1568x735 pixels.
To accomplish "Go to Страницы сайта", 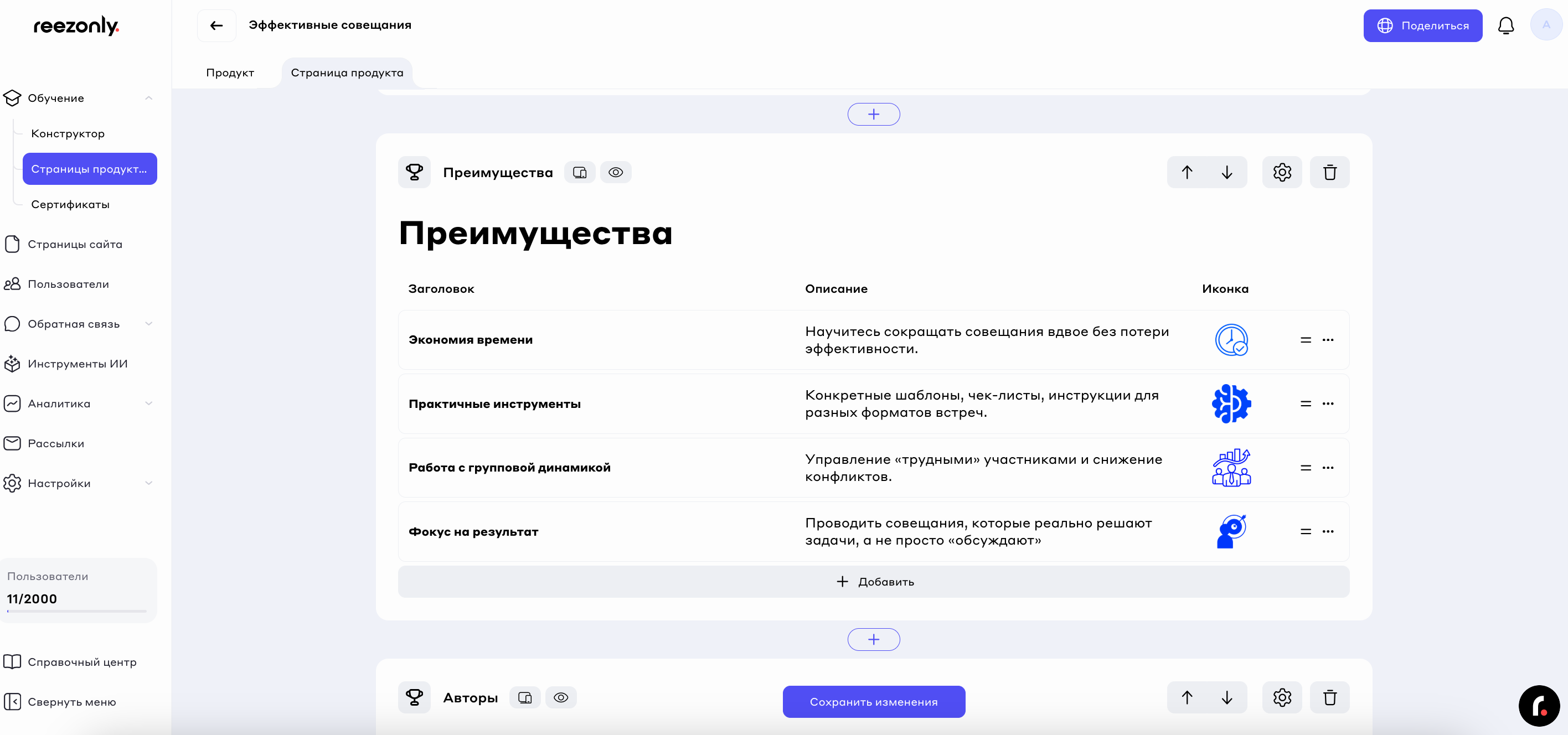I will pos(75,244).
